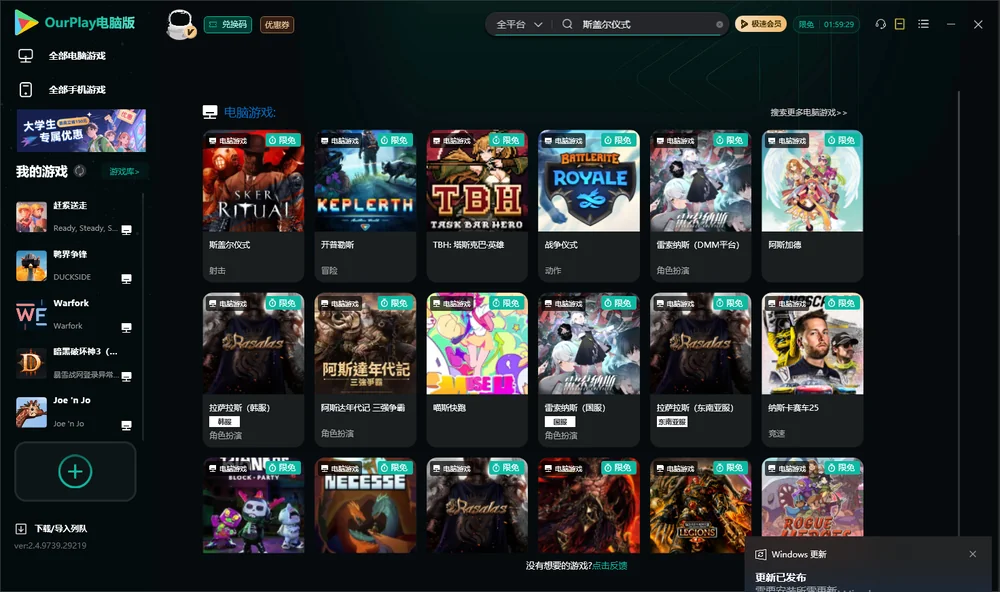Screen dimensions: 1000x592
Task: Open the 战争仪式 Battlerite Royale card
Action: tap(589, 206)
